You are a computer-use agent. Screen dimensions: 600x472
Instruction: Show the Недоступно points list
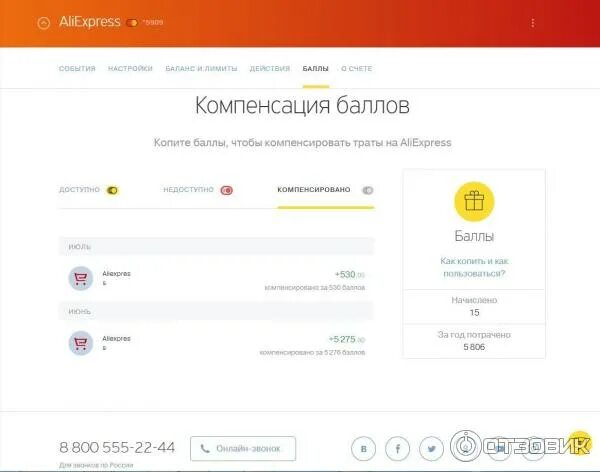[x=198, y=190]
